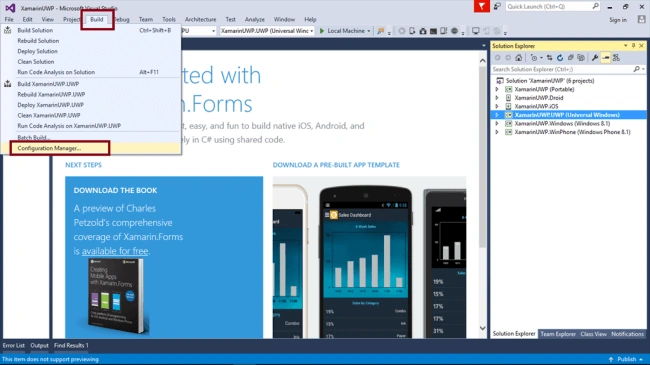Image resolution: width=650 pixels, height=365 pixels.
Task: Click the Find in Files toolbar icon
Action: (380, 31)
